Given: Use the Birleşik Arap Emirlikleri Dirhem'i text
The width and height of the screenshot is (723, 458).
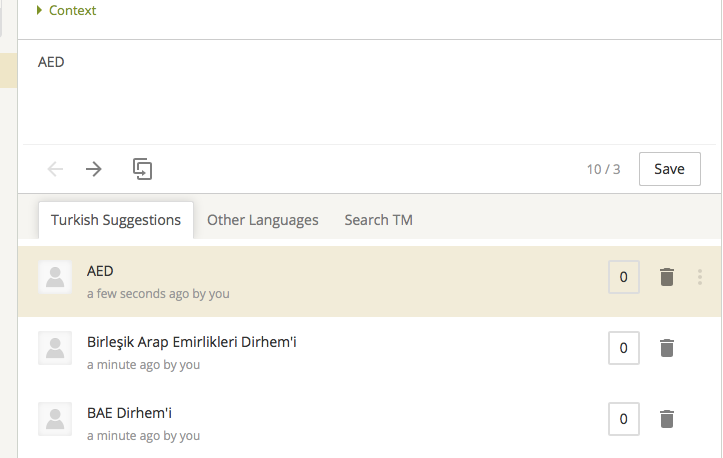Looking at the screenshot, I should [x=191, y=342].
